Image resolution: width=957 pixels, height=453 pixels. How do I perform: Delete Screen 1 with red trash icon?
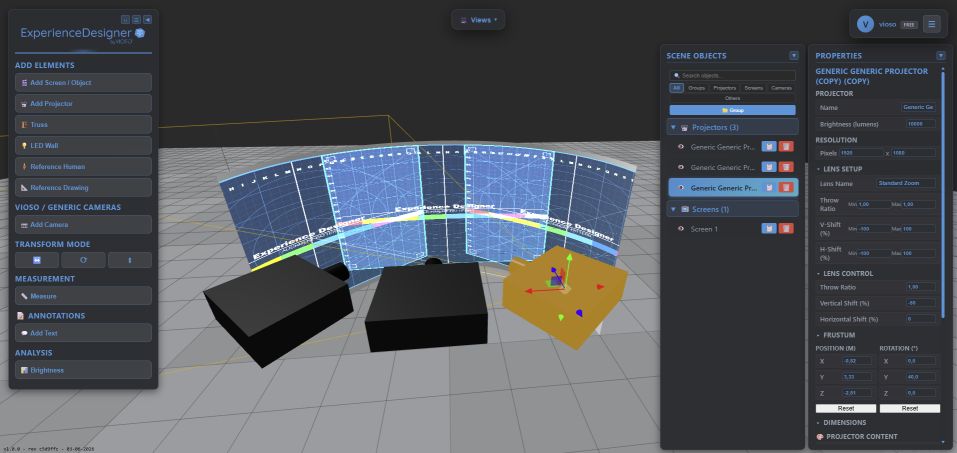pyautogui.click(x=786, y=228)
